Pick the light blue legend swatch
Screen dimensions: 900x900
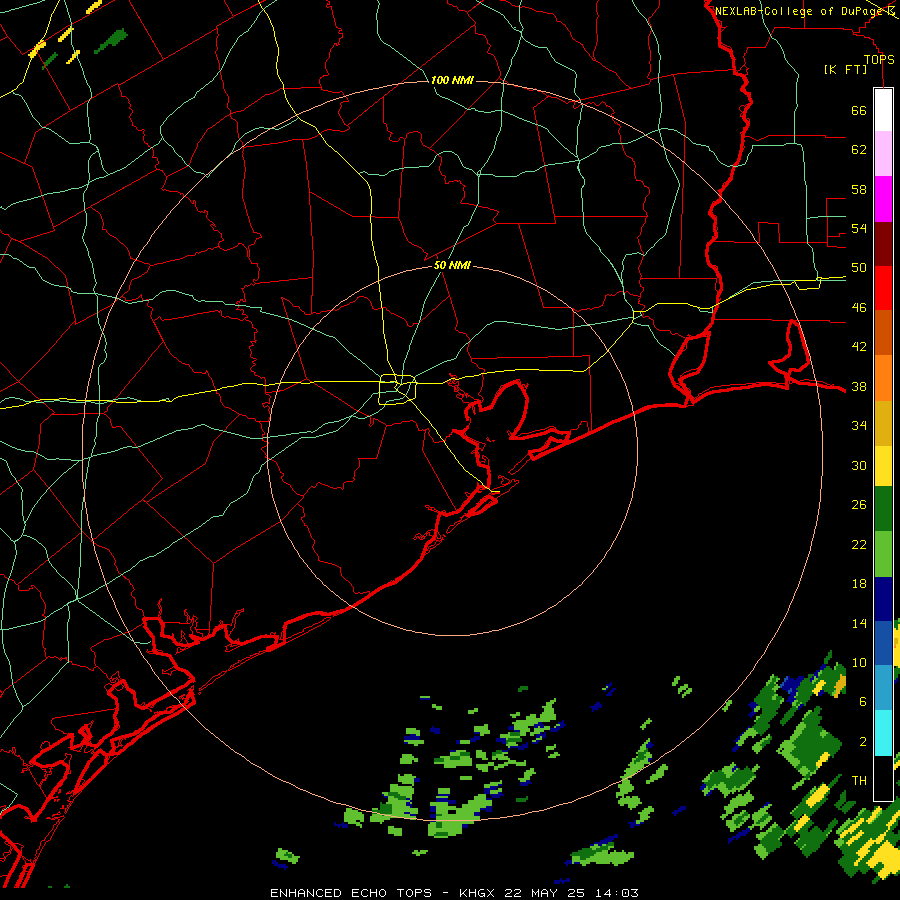tap(883, 688)
